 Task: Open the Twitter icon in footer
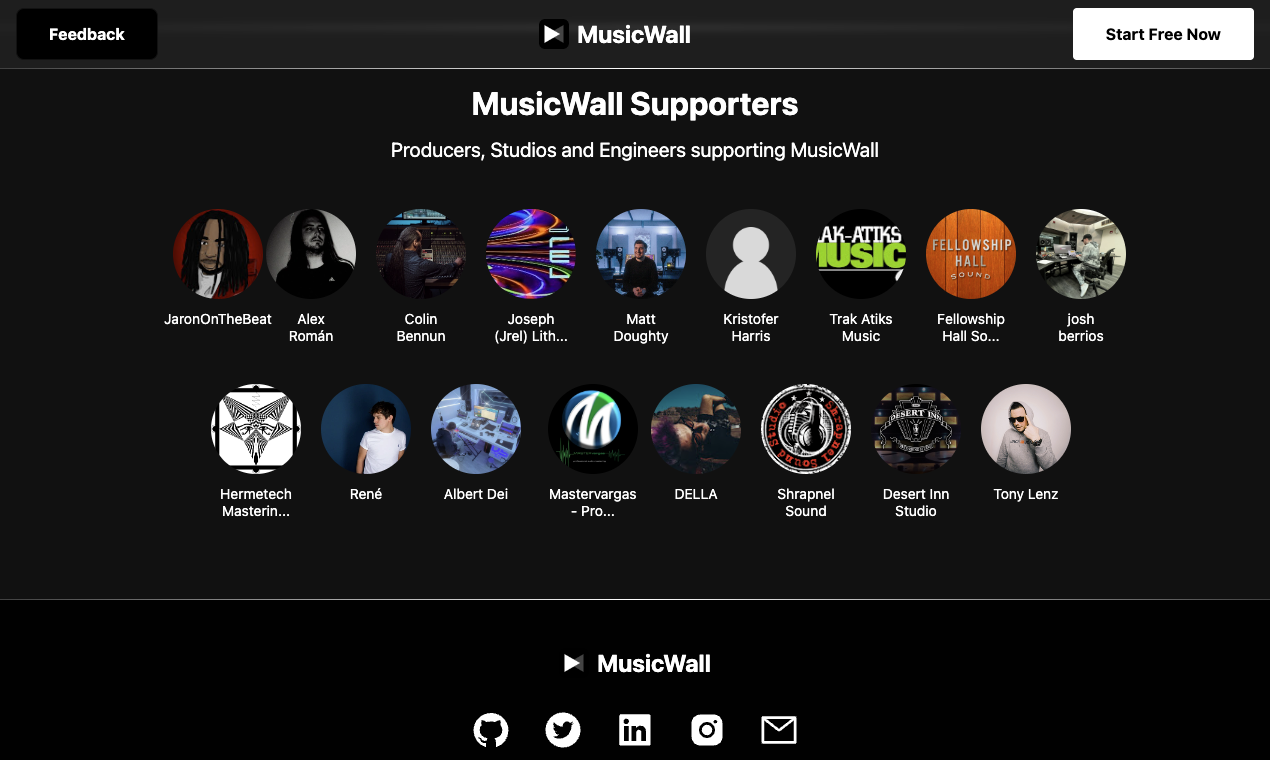tap(563, 730)
